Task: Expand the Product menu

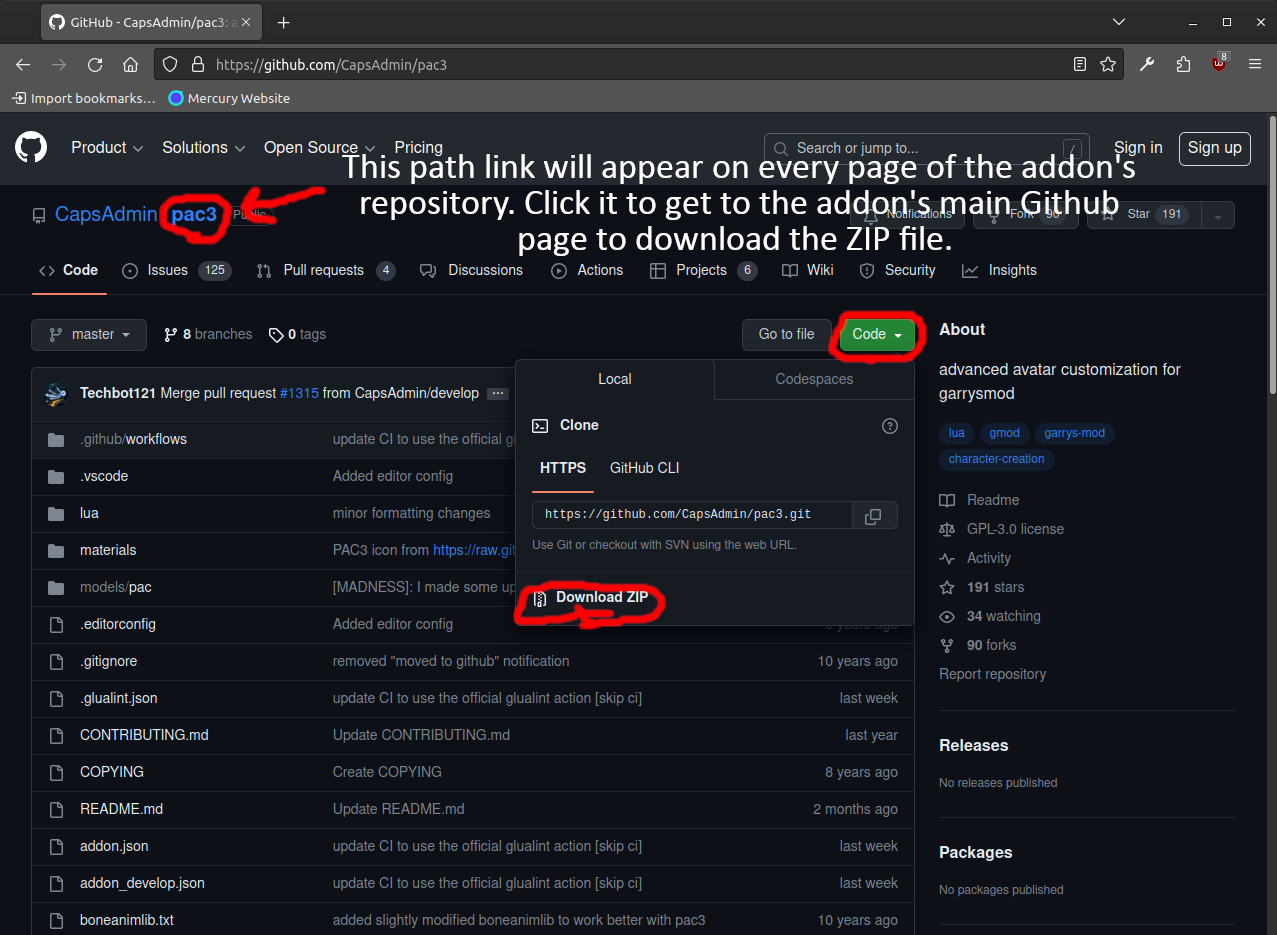Action: (x=107, y=147)
